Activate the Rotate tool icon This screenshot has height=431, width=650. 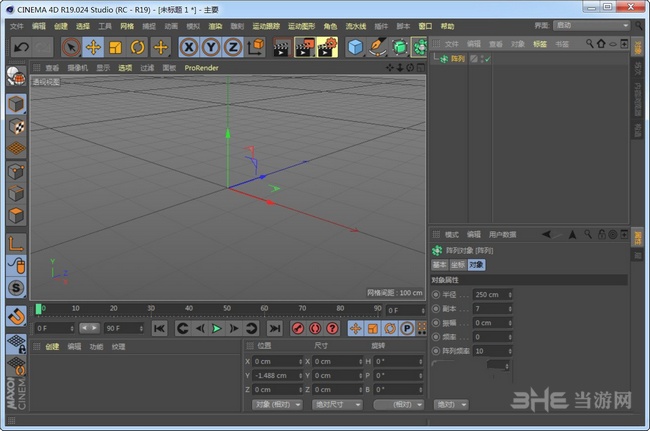[137, 47]
